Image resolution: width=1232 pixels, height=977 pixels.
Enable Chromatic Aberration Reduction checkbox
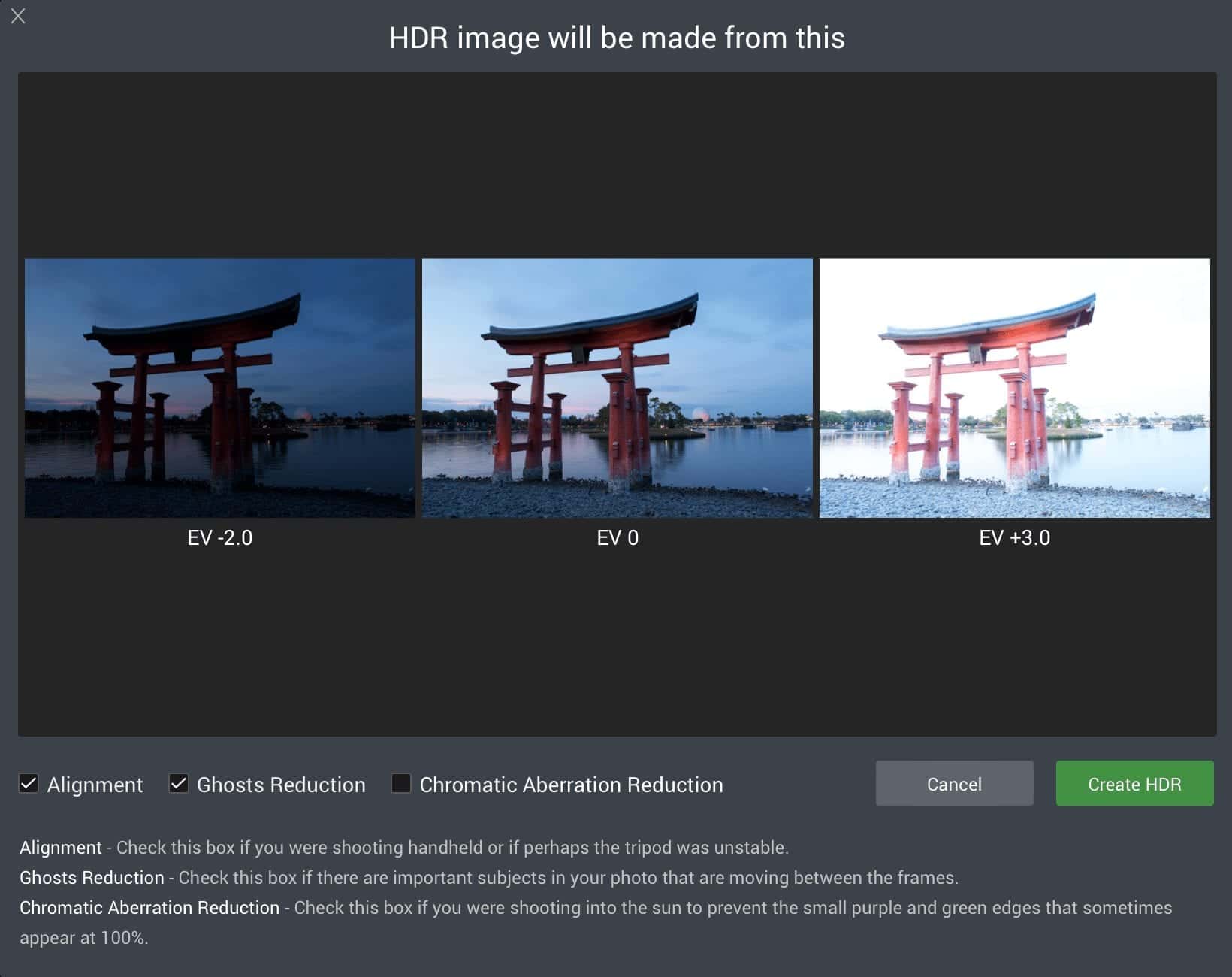(401, 784)
